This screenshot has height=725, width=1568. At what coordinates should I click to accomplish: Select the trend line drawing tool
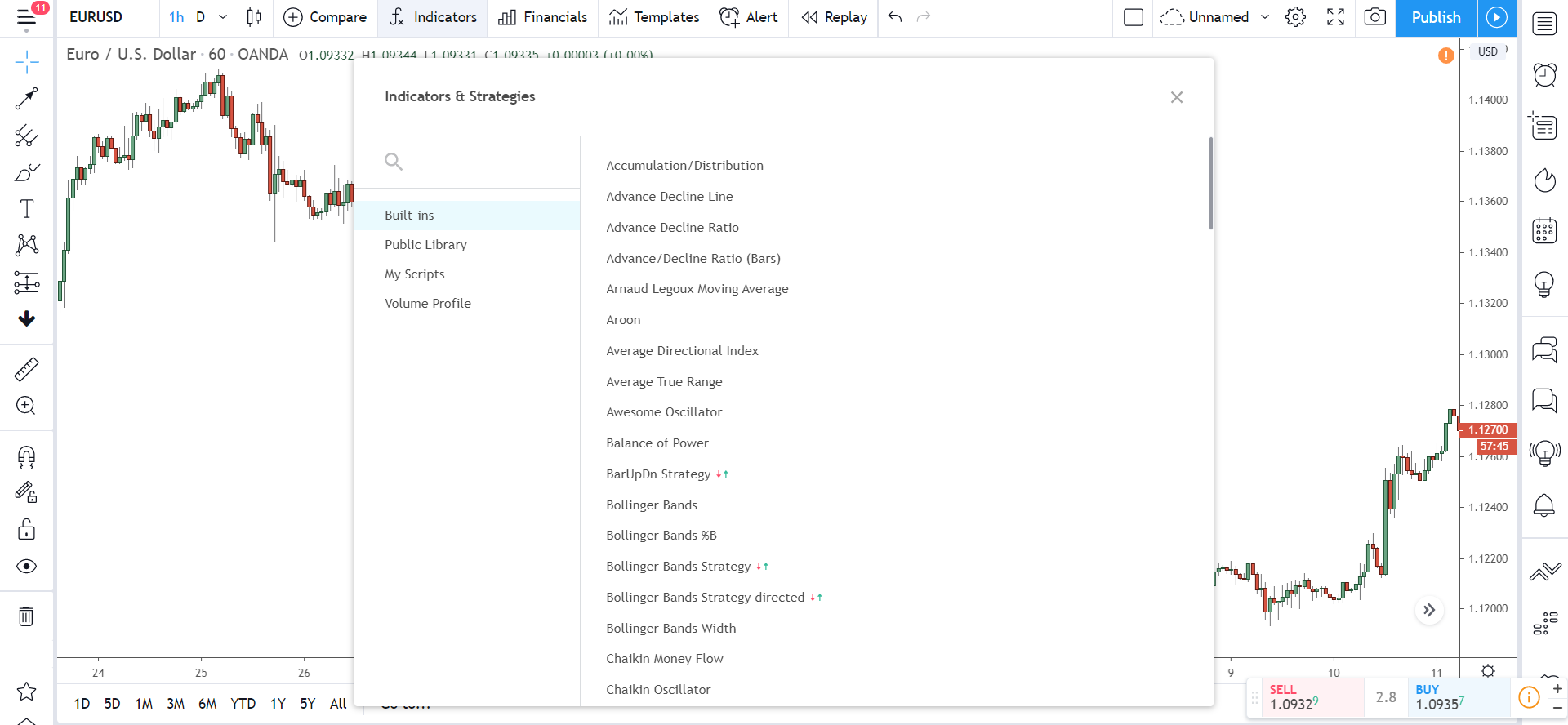[x=26, y=99]
